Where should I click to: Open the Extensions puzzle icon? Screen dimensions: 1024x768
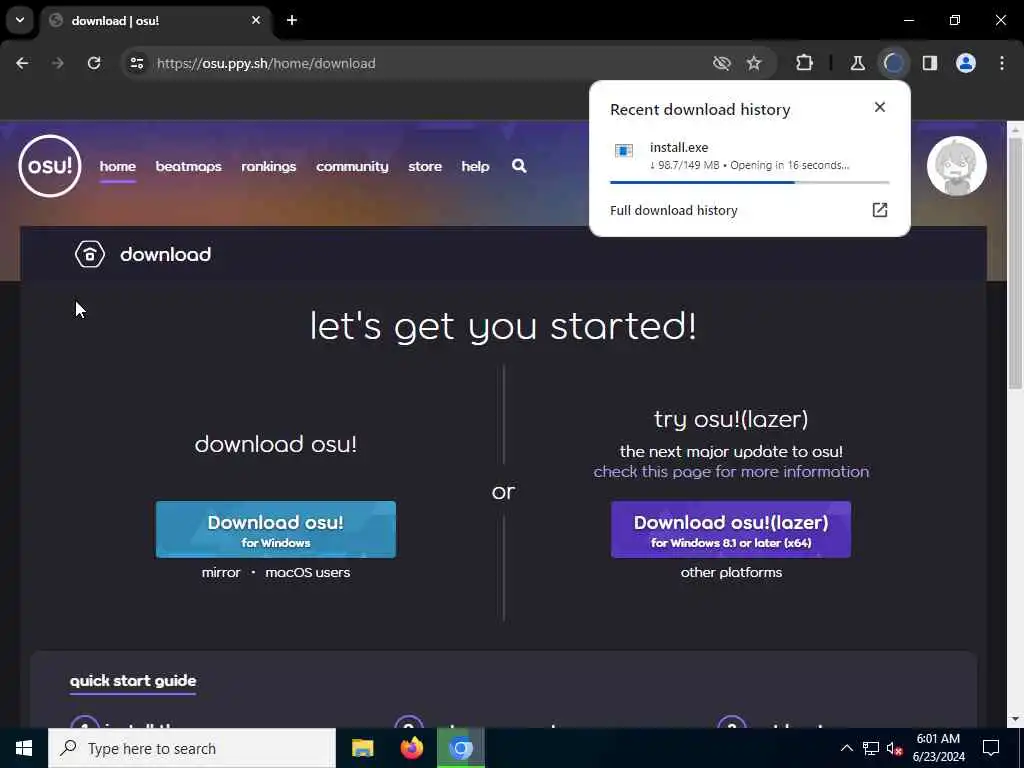point(805,63)
